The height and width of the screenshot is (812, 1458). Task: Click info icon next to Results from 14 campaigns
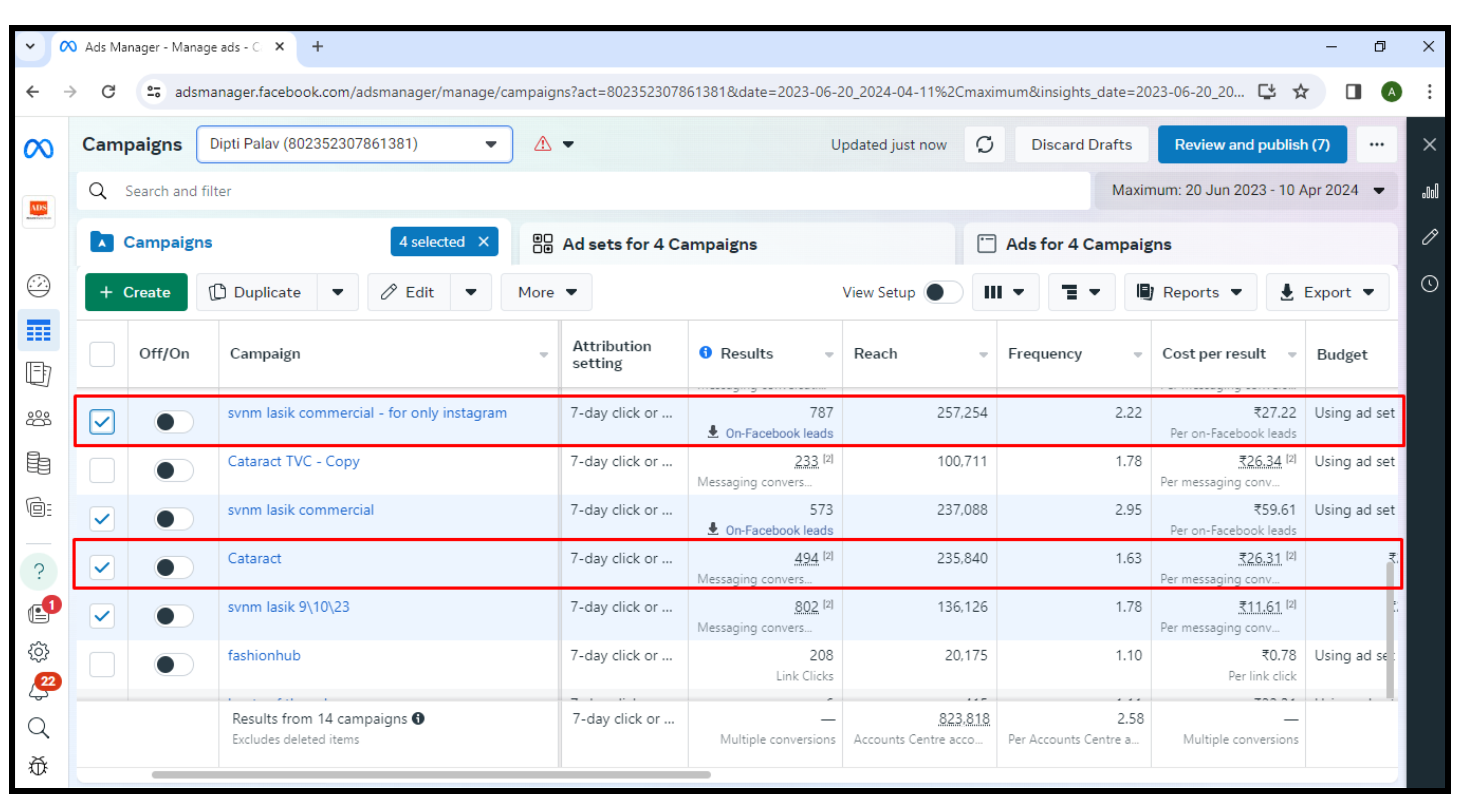point(418,718)
